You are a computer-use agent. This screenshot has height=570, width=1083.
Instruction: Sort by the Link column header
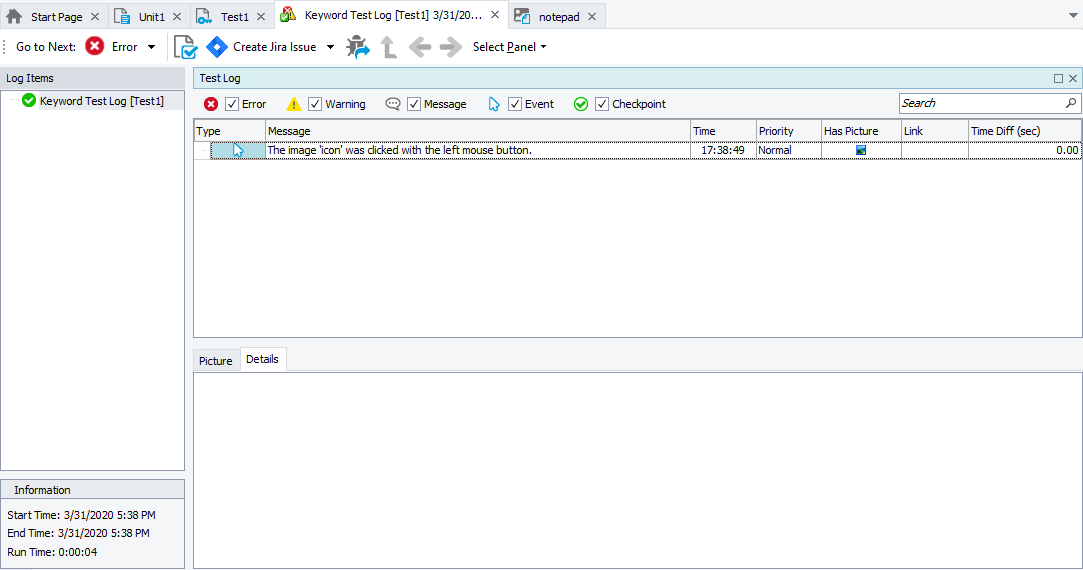coord(935,131)
